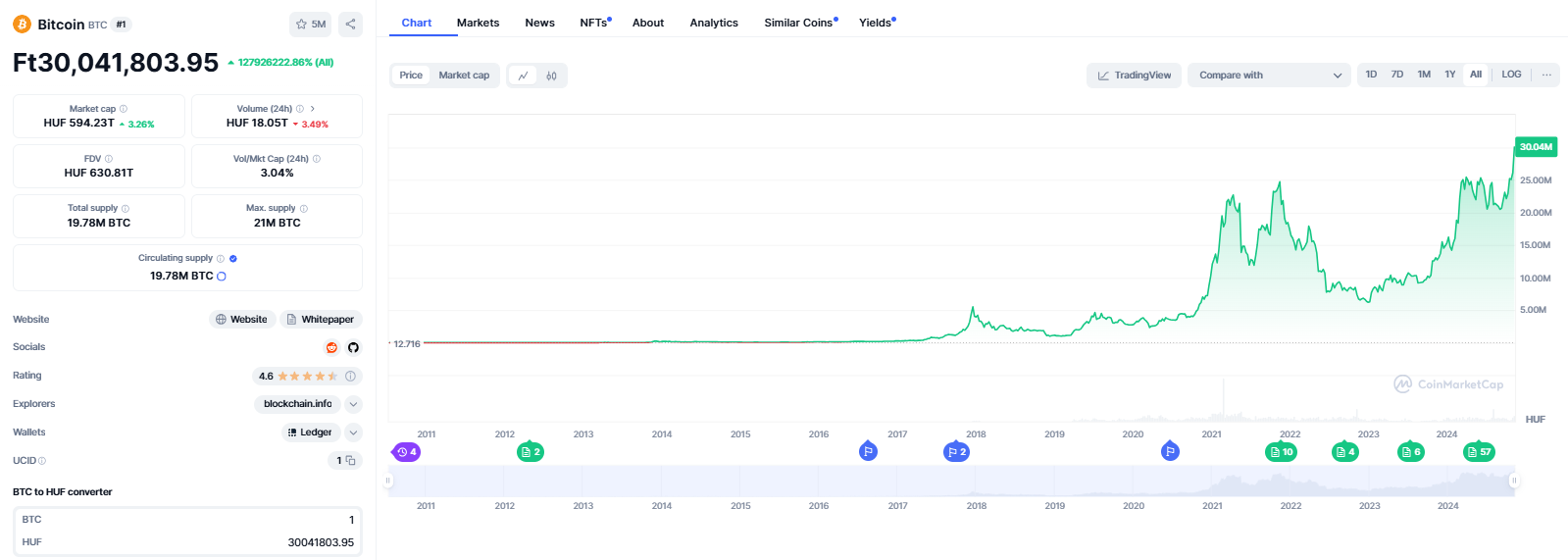Show info for Total supply
The image size is (1568, 560).
pyautogui.click(x=126, y=209)
